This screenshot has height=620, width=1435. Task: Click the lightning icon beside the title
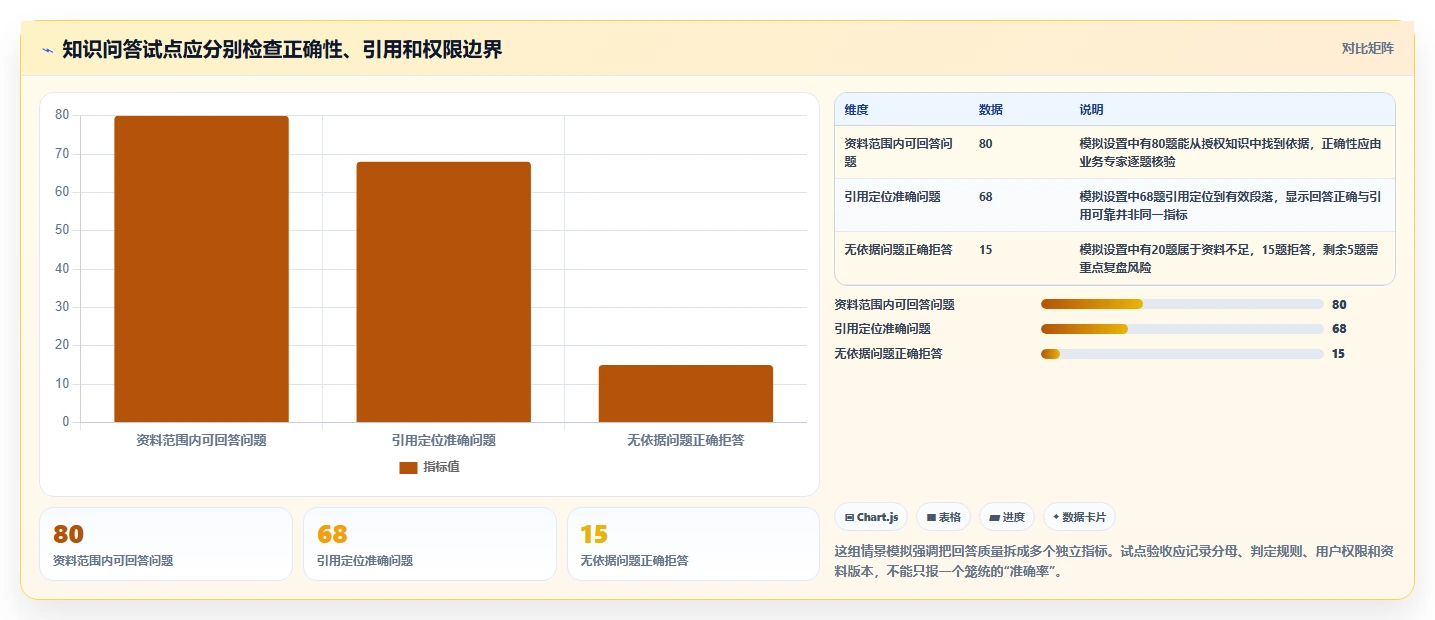[47, 50]
